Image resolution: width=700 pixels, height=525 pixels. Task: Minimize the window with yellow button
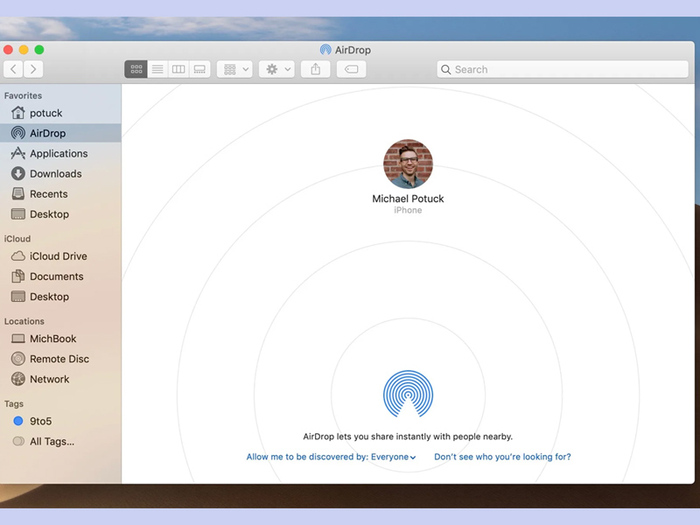tap(24, 50)
